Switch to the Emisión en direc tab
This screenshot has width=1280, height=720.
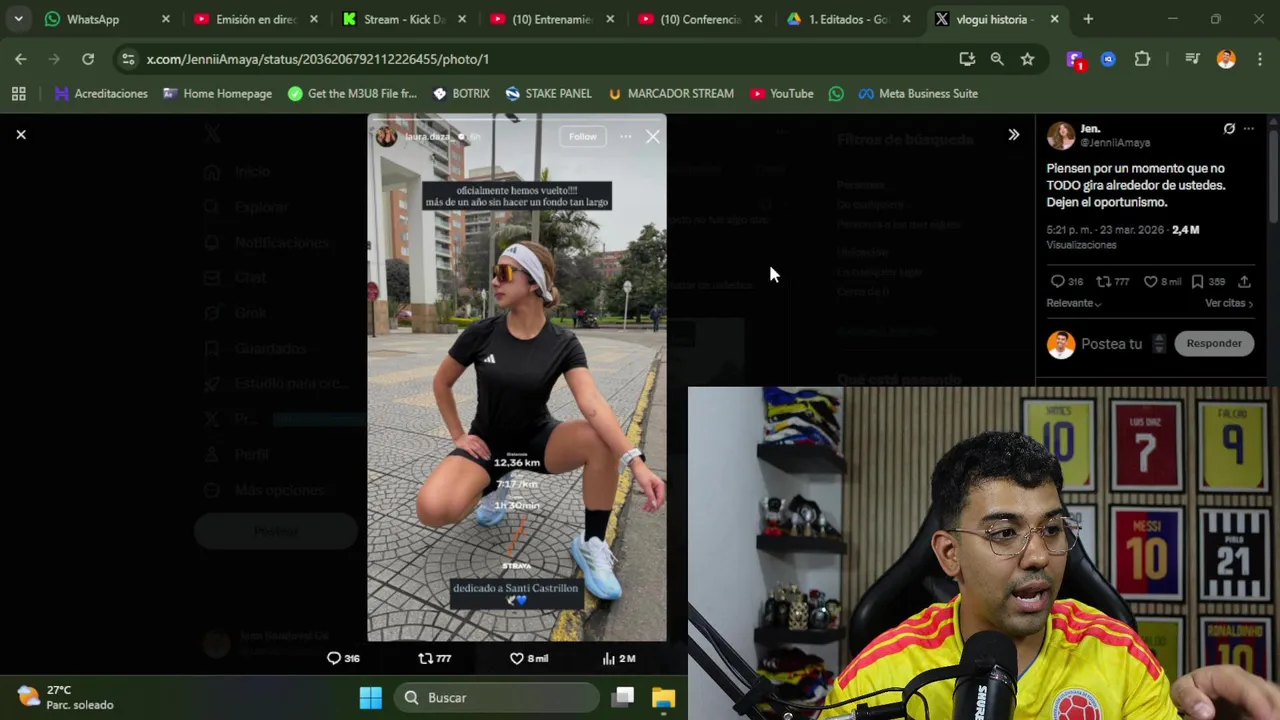click(256, 19)
